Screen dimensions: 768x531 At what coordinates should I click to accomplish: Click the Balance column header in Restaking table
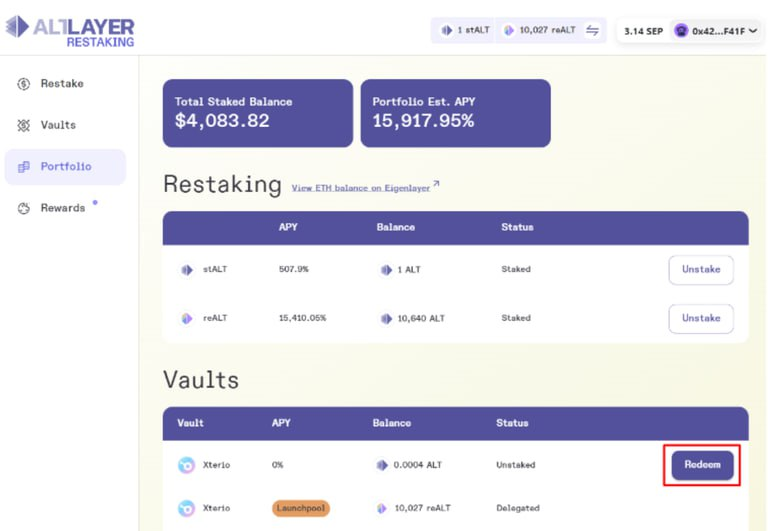click(396, 227)
